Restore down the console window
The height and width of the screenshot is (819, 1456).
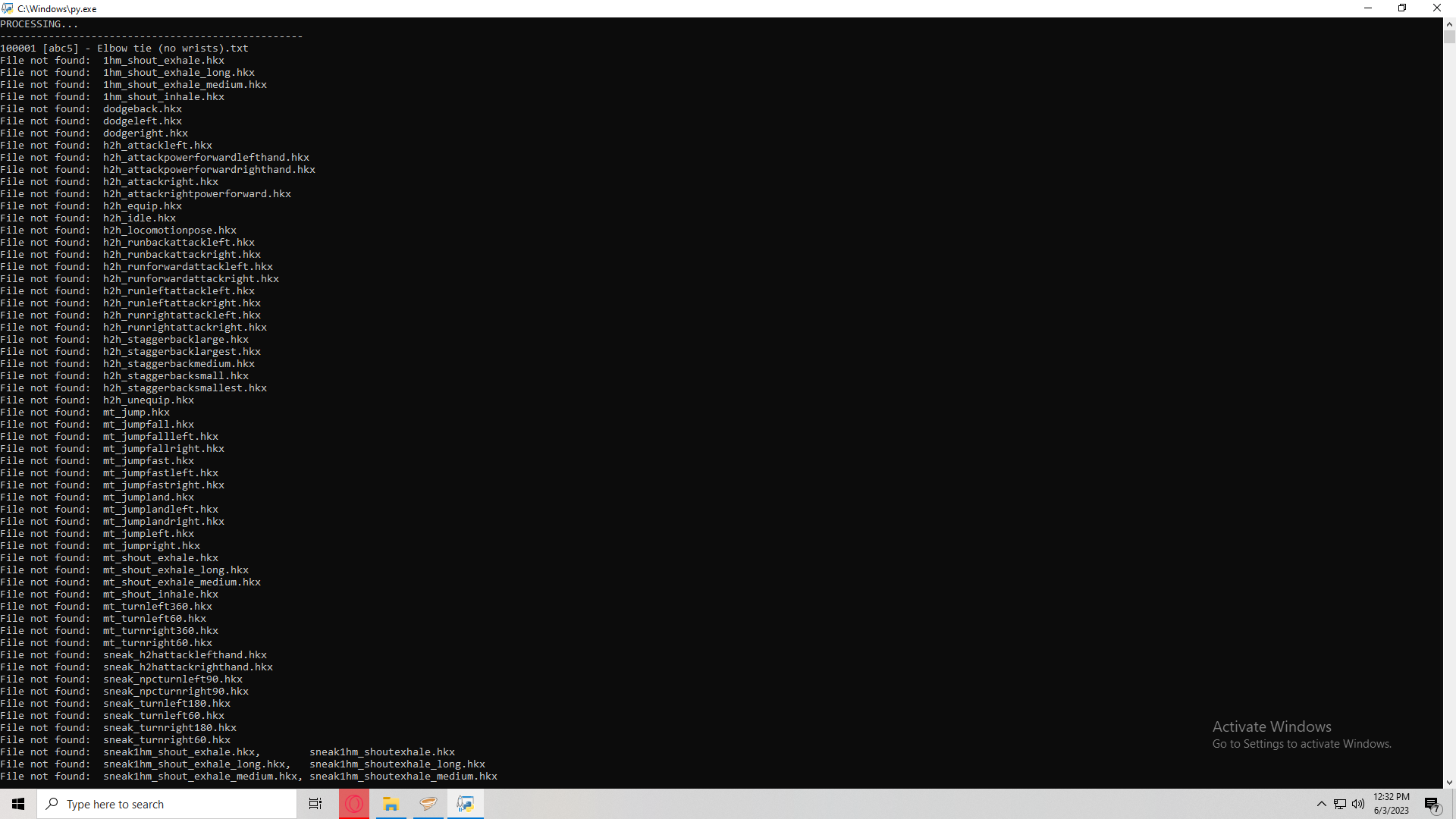point(1402,8)
